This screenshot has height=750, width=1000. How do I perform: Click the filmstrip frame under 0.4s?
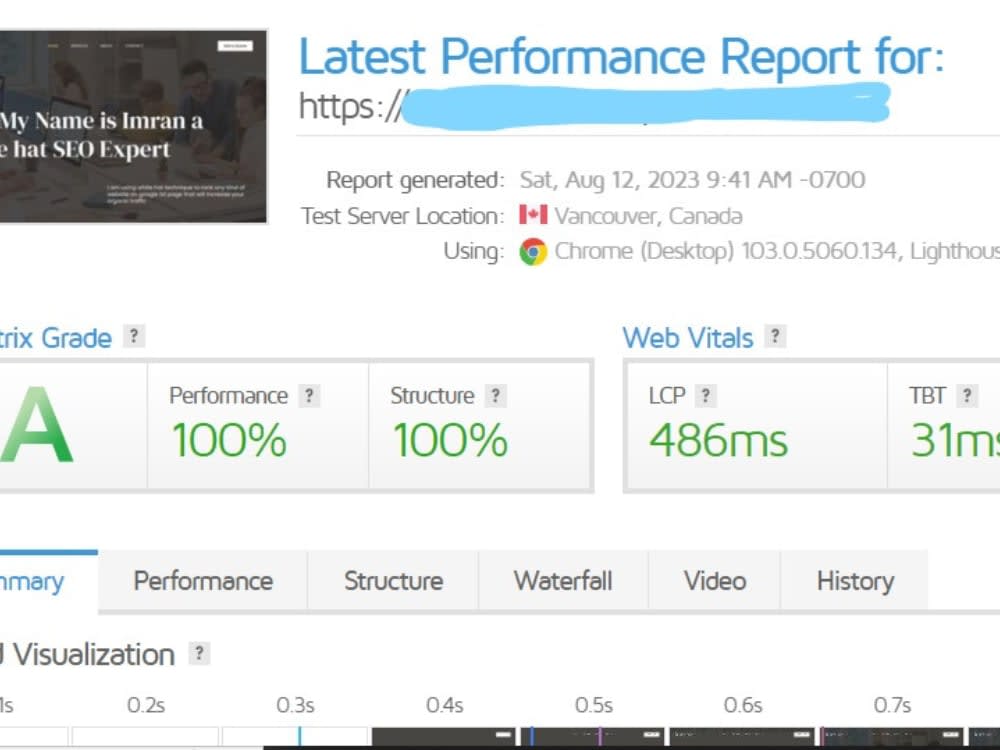coord(444,736)
